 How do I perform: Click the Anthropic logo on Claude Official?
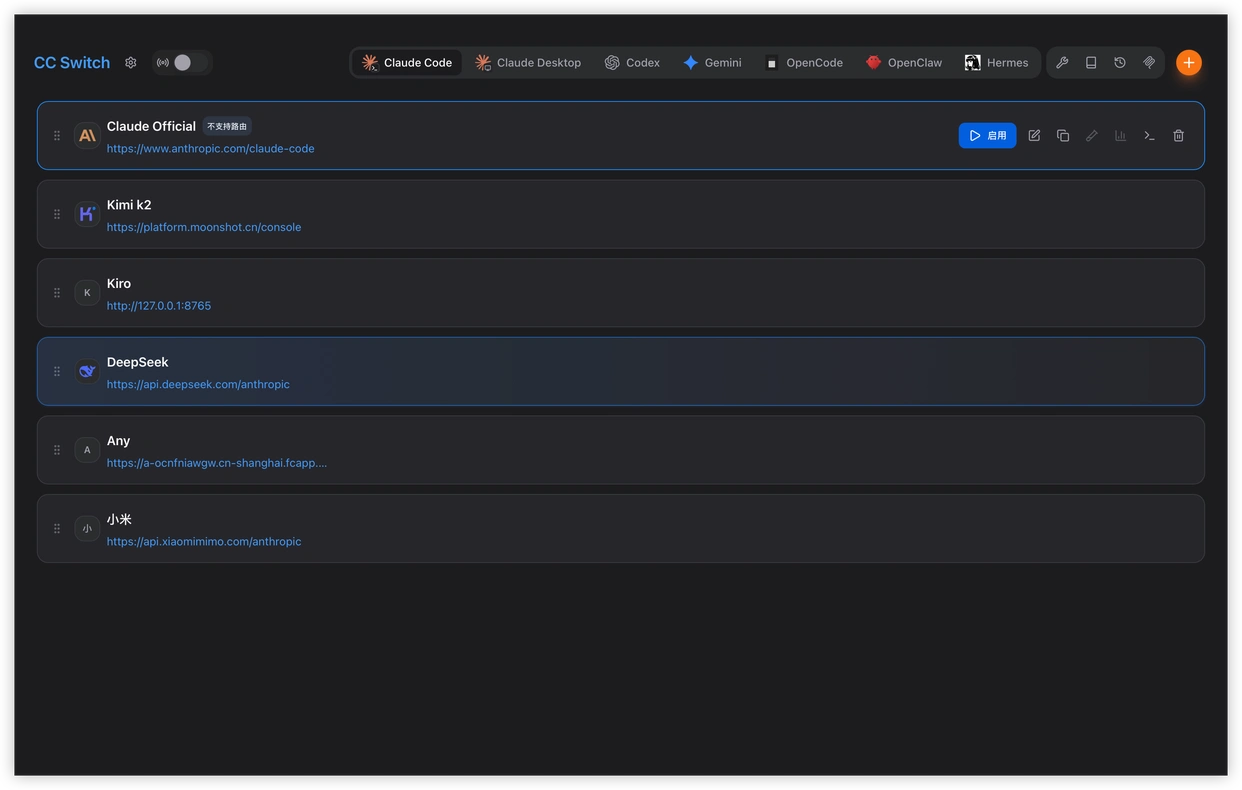click(87, 135)
